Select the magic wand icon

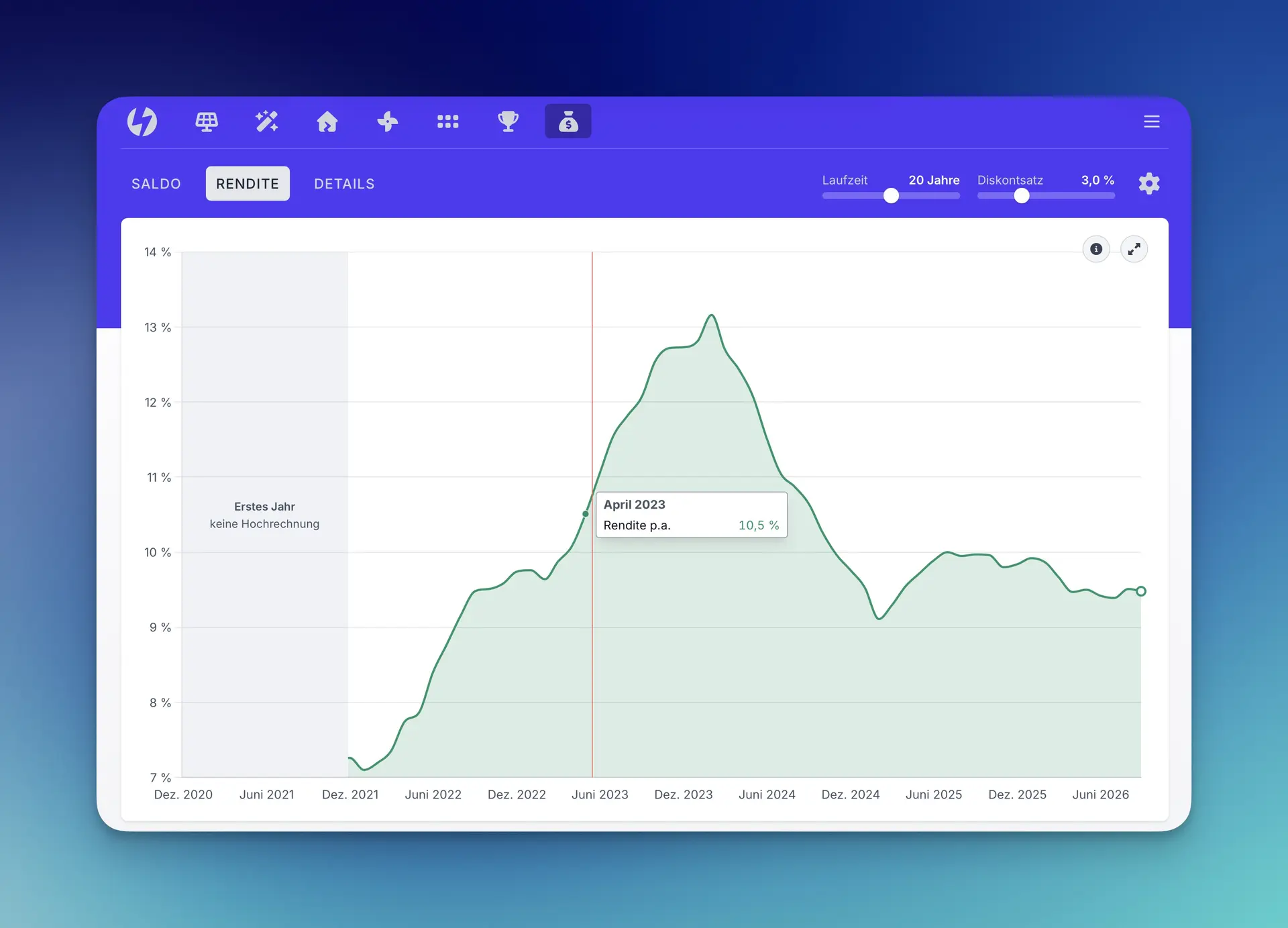267,121
